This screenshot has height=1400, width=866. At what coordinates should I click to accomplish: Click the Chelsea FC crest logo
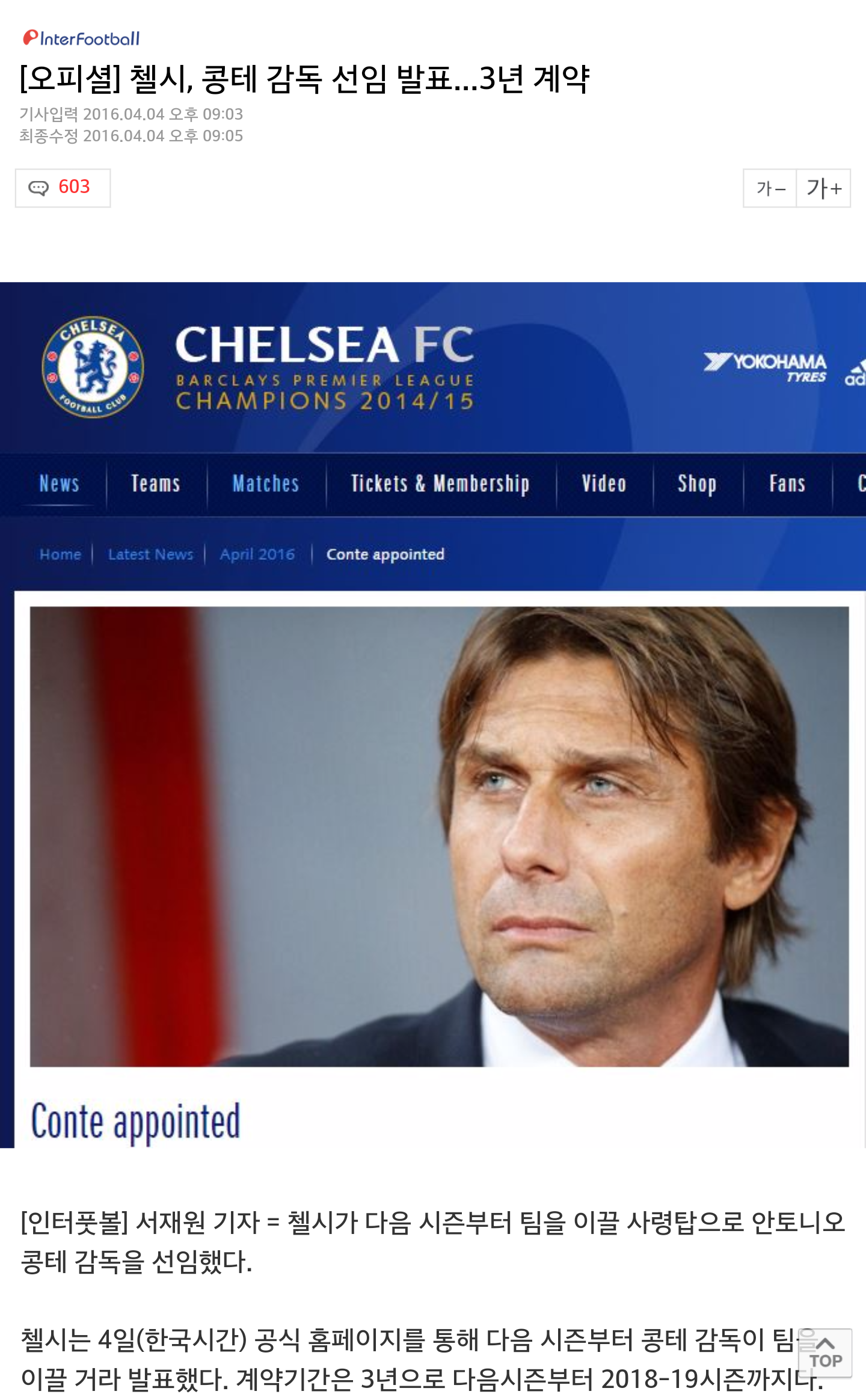pyautogui.click(x=93, y=366)
